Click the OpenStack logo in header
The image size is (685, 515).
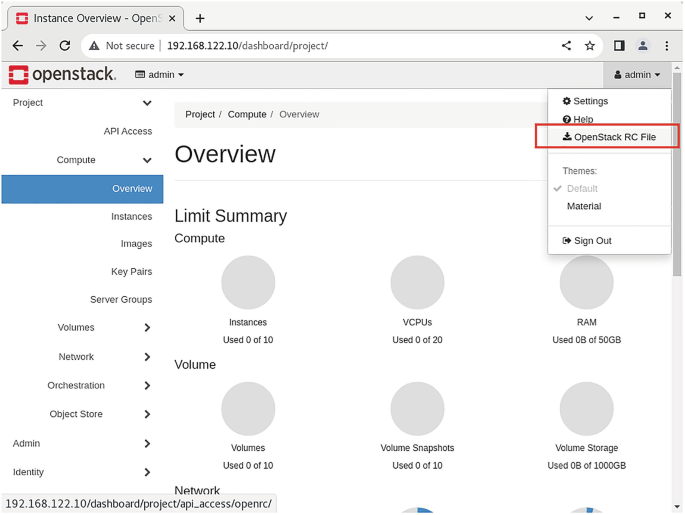62,75
